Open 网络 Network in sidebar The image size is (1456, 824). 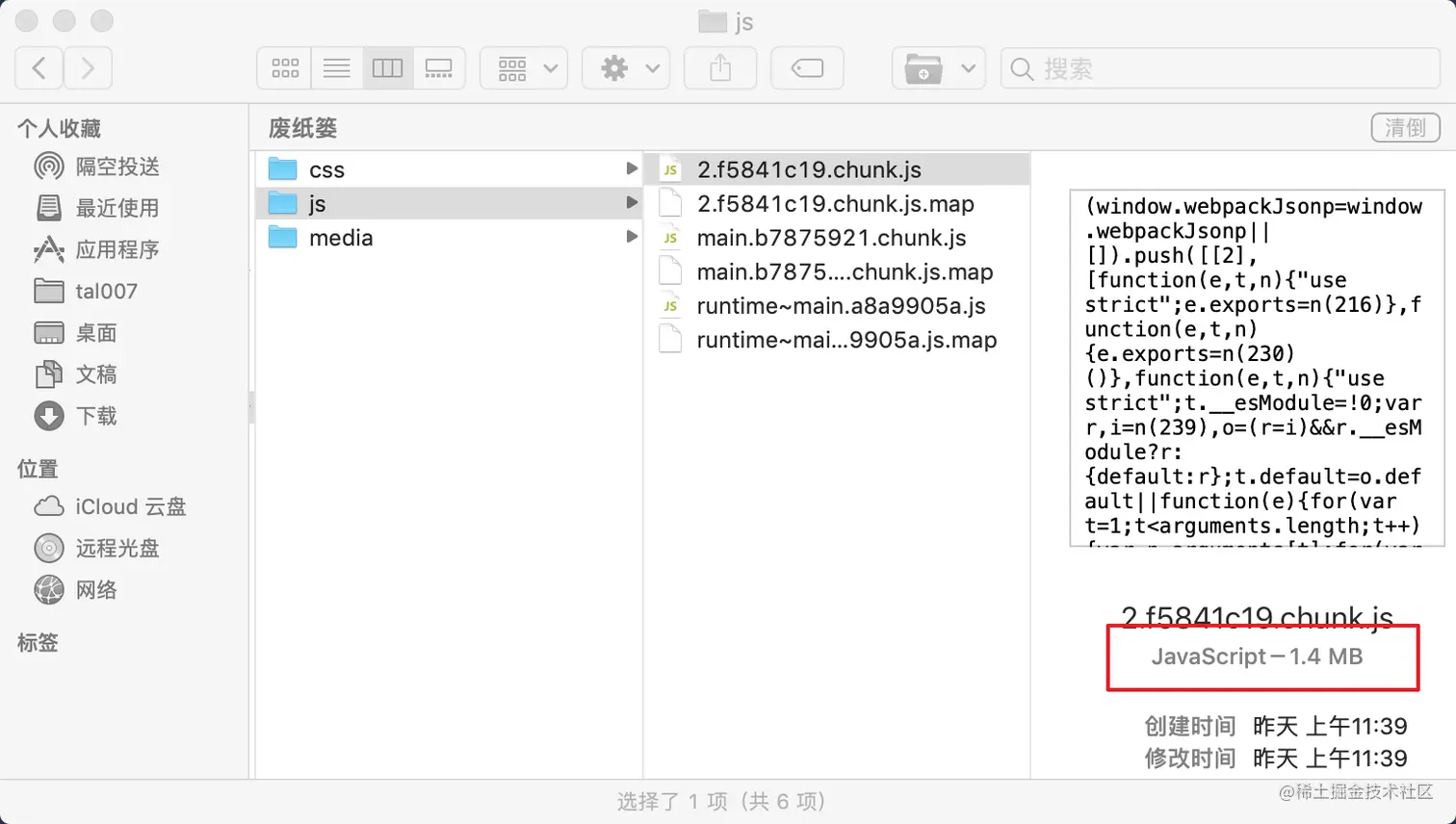[x=75, y=589]
